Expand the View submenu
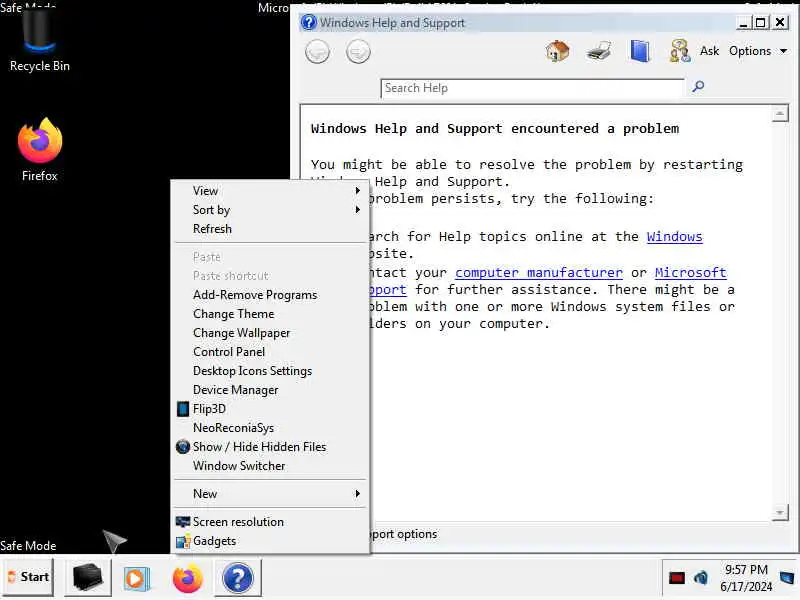 coord(270,191)
